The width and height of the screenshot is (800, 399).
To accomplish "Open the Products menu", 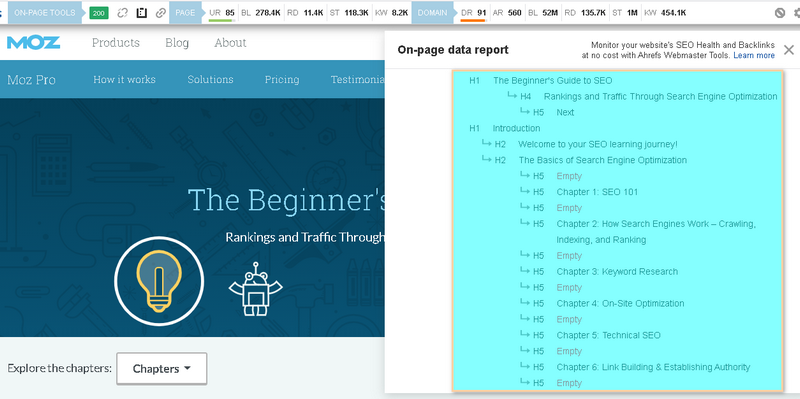I will pyautogui.click(x=116, y=43).
